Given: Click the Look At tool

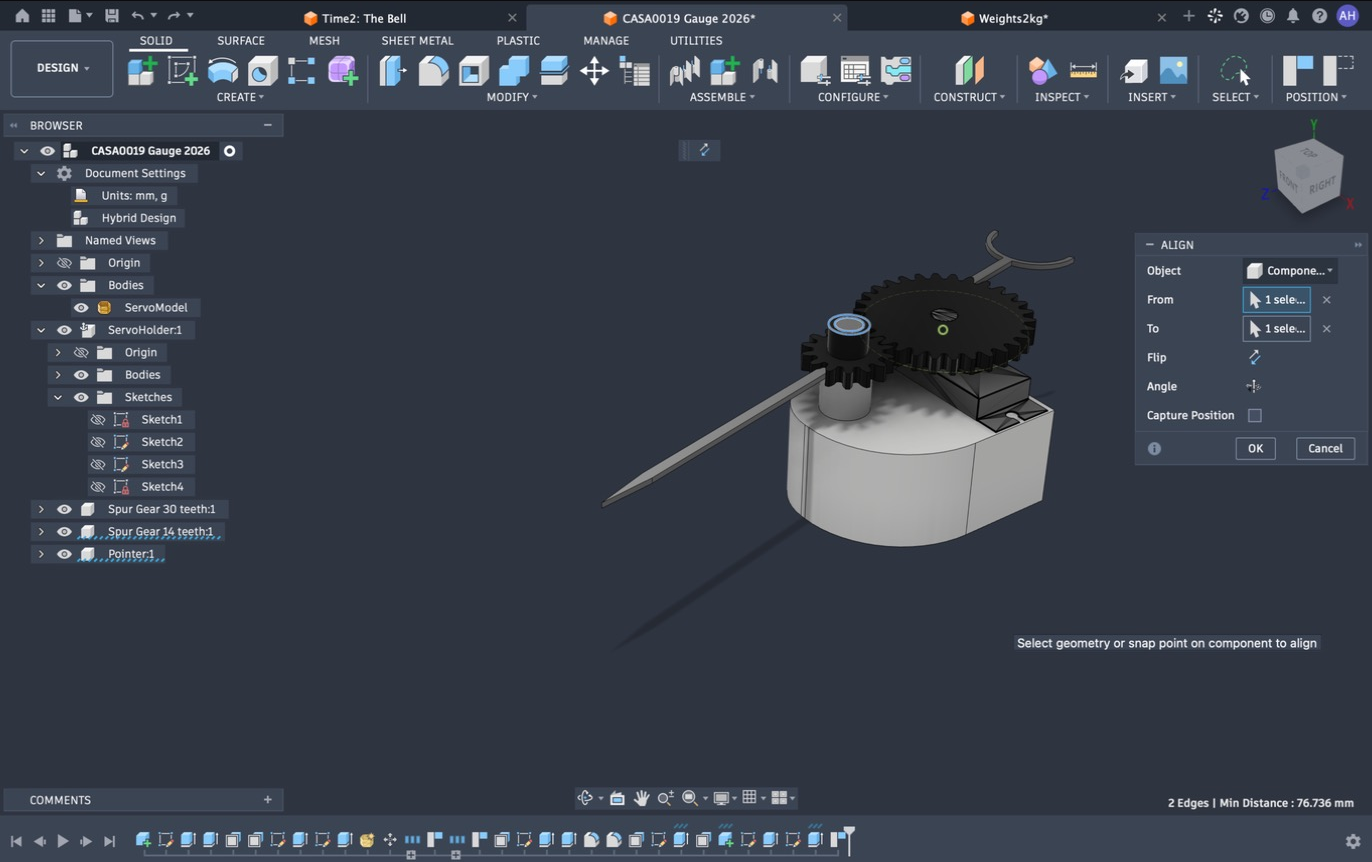Looking at the screenshot, I should click(617, 798).
